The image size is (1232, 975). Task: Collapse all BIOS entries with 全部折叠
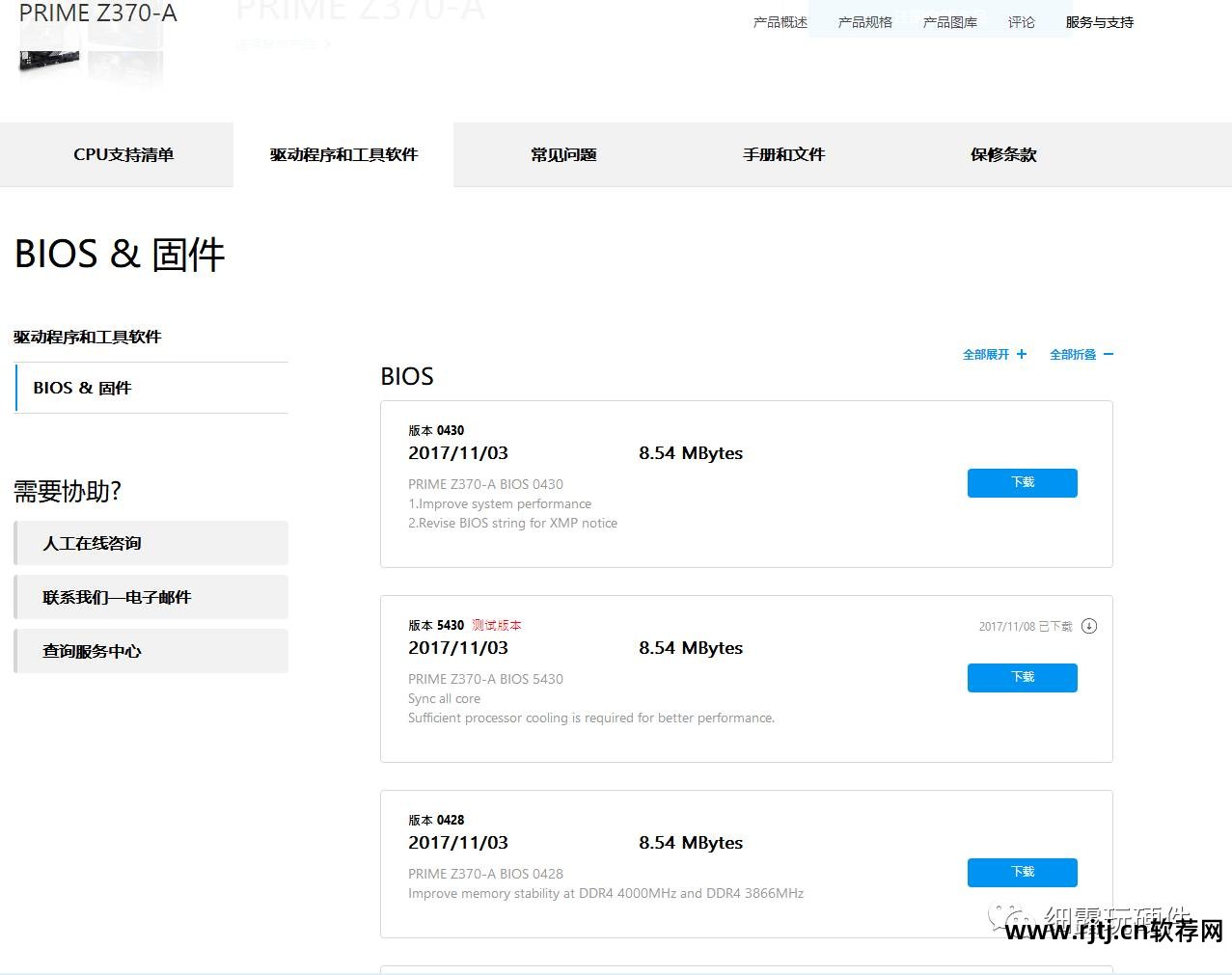tap(1081, 355)
